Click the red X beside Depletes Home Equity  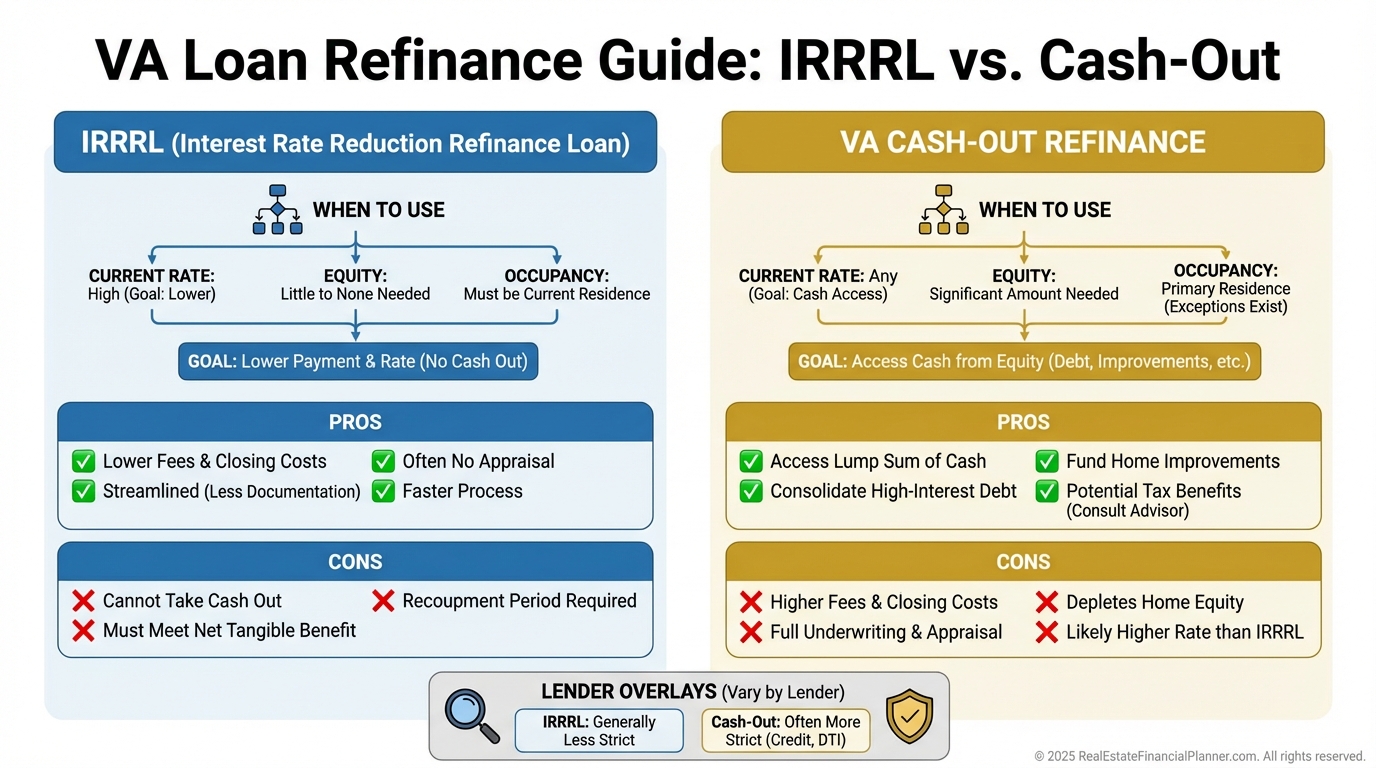click(x=1047, y=602)
